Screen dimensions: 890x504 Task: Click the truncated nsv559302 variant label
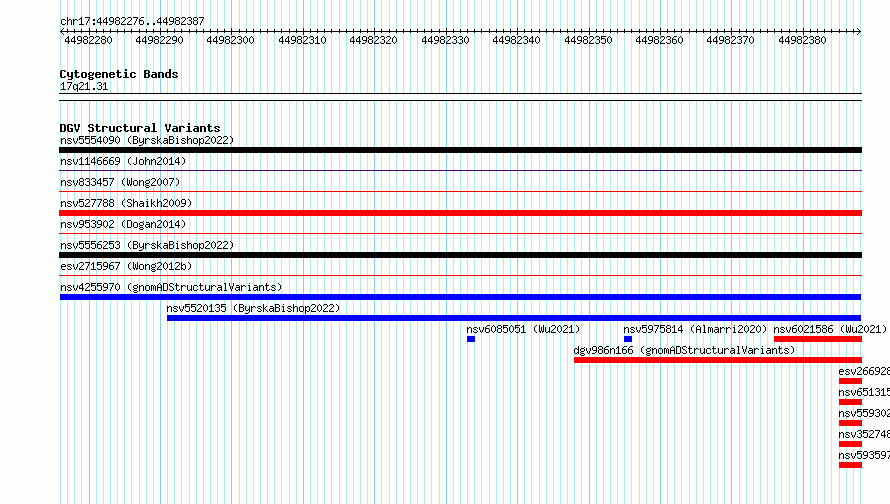[x=864, y=413]
